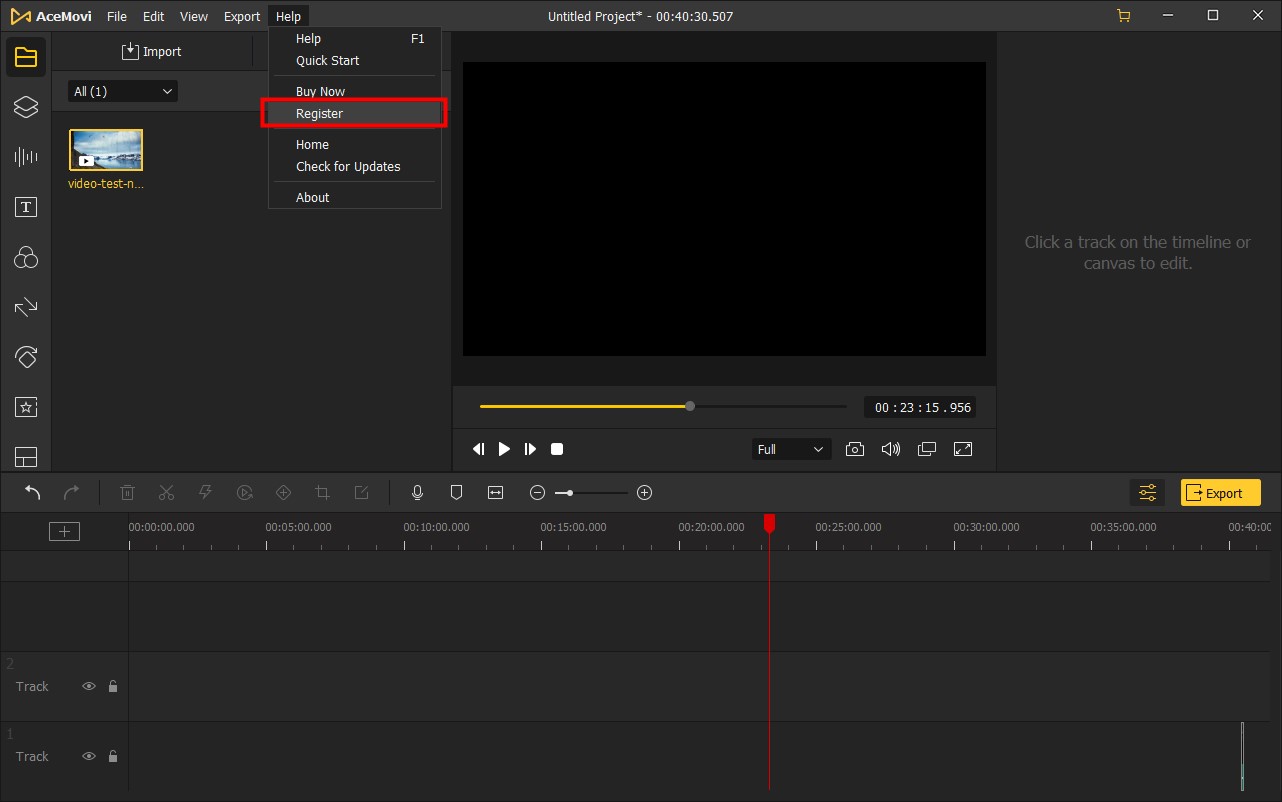This screenshot has height=802, width=1282.
Task: Click the yellow Export button
Action: pos(1220,493)
